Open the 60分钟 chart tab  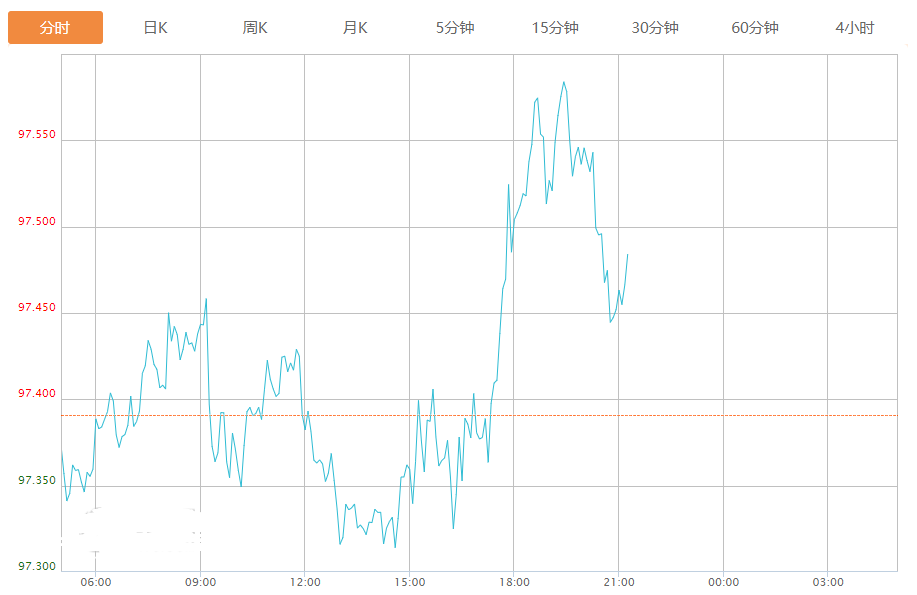755,28
